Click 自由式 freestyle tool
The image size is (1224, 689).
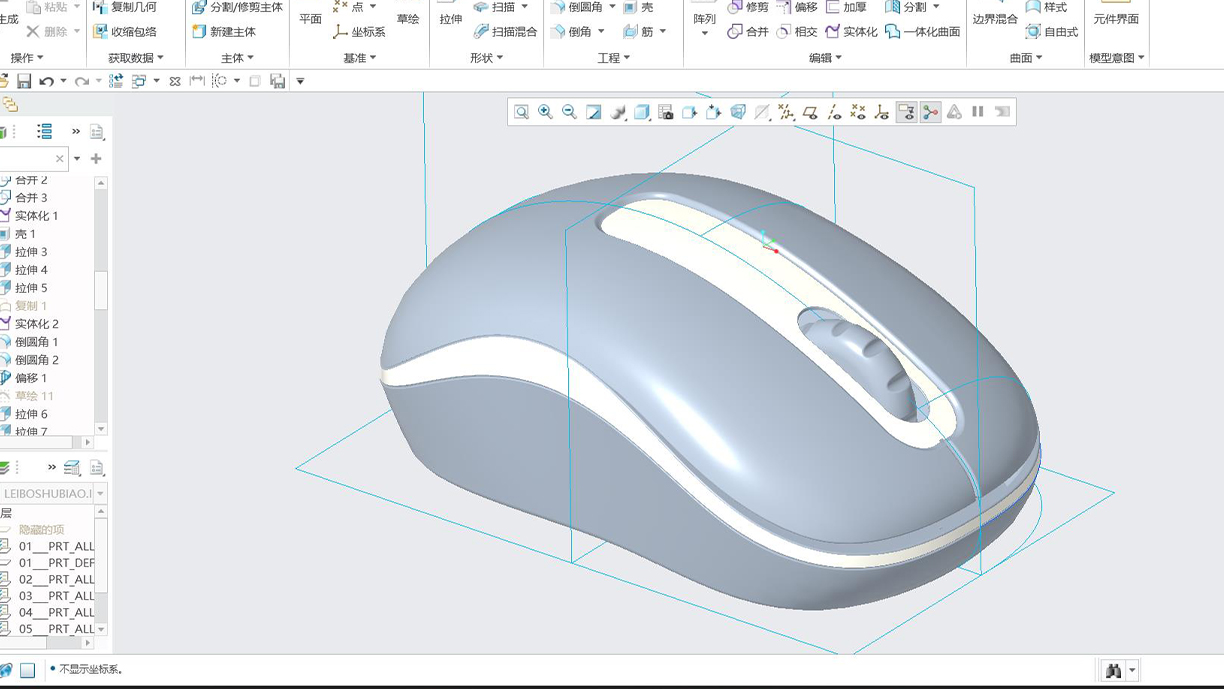[1052, 32]
